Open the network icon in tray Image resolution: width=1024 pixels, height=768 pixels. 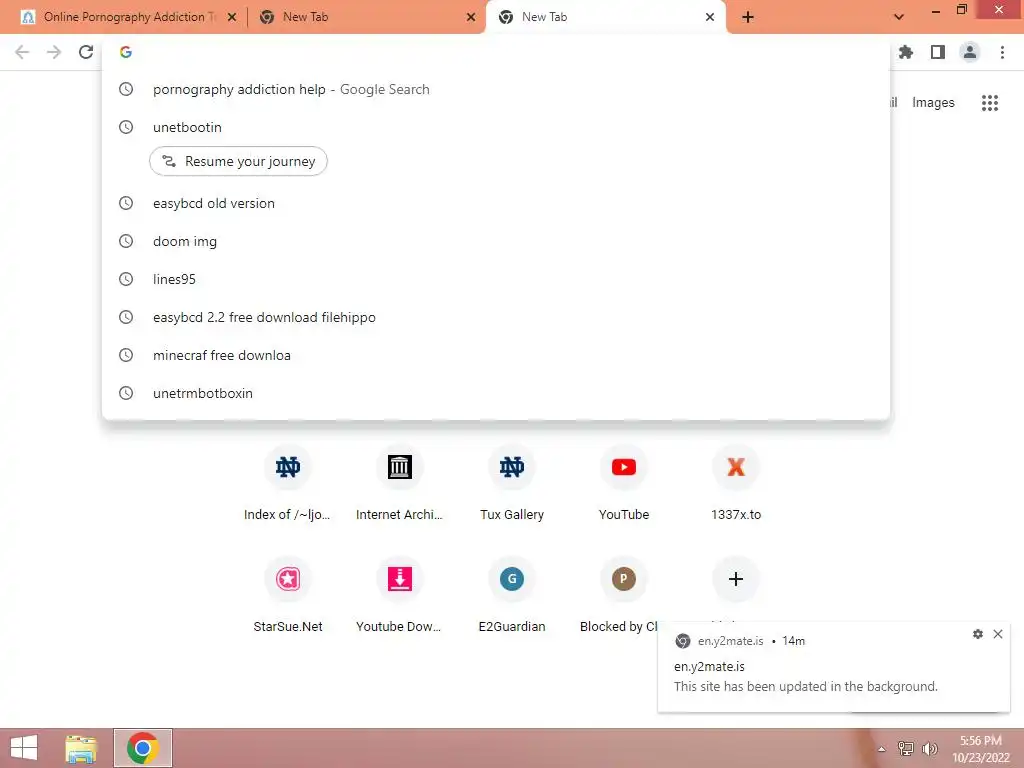[x=906, y=749]
